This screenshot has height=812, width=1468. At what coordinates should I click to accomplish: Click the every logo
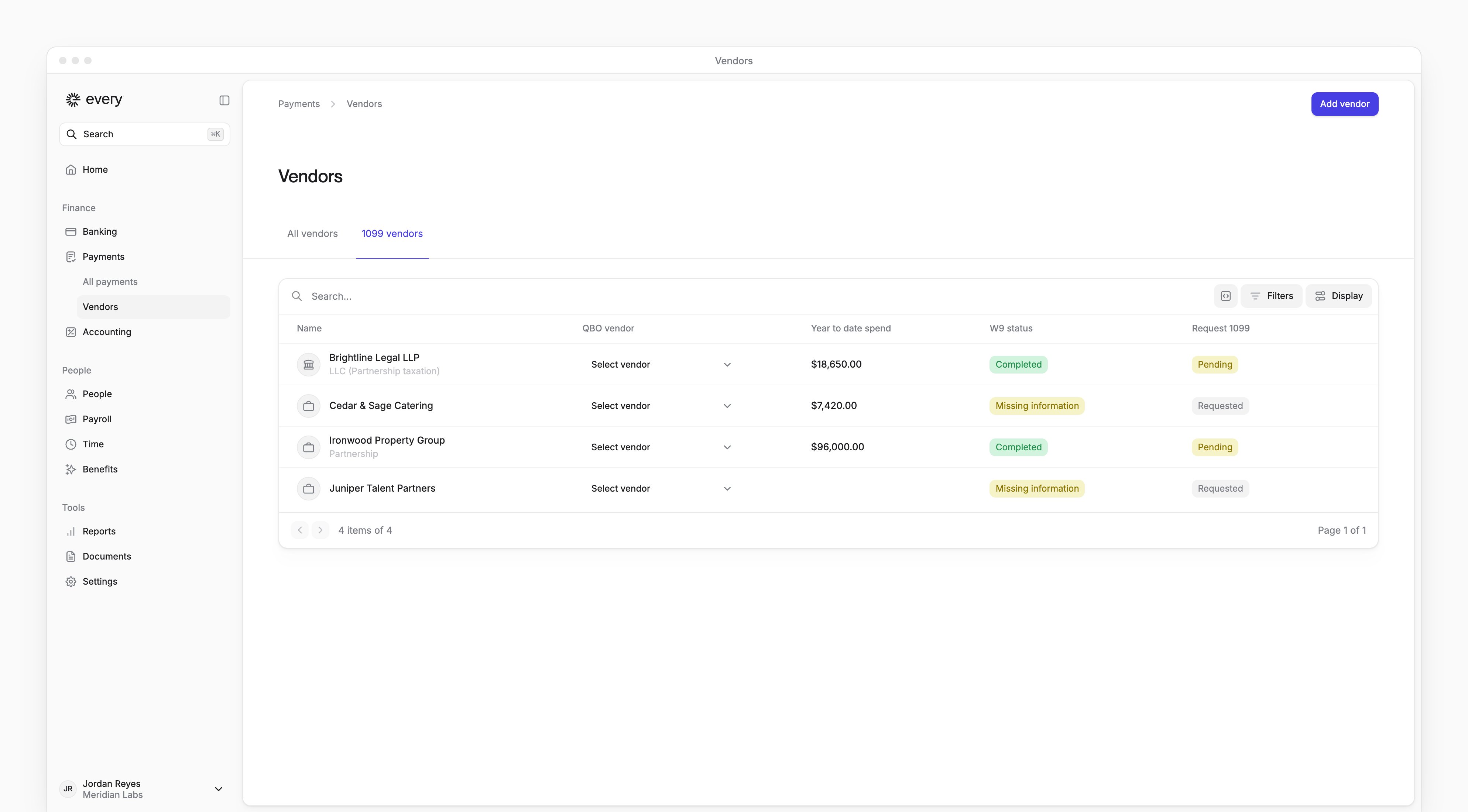point(94,100)
